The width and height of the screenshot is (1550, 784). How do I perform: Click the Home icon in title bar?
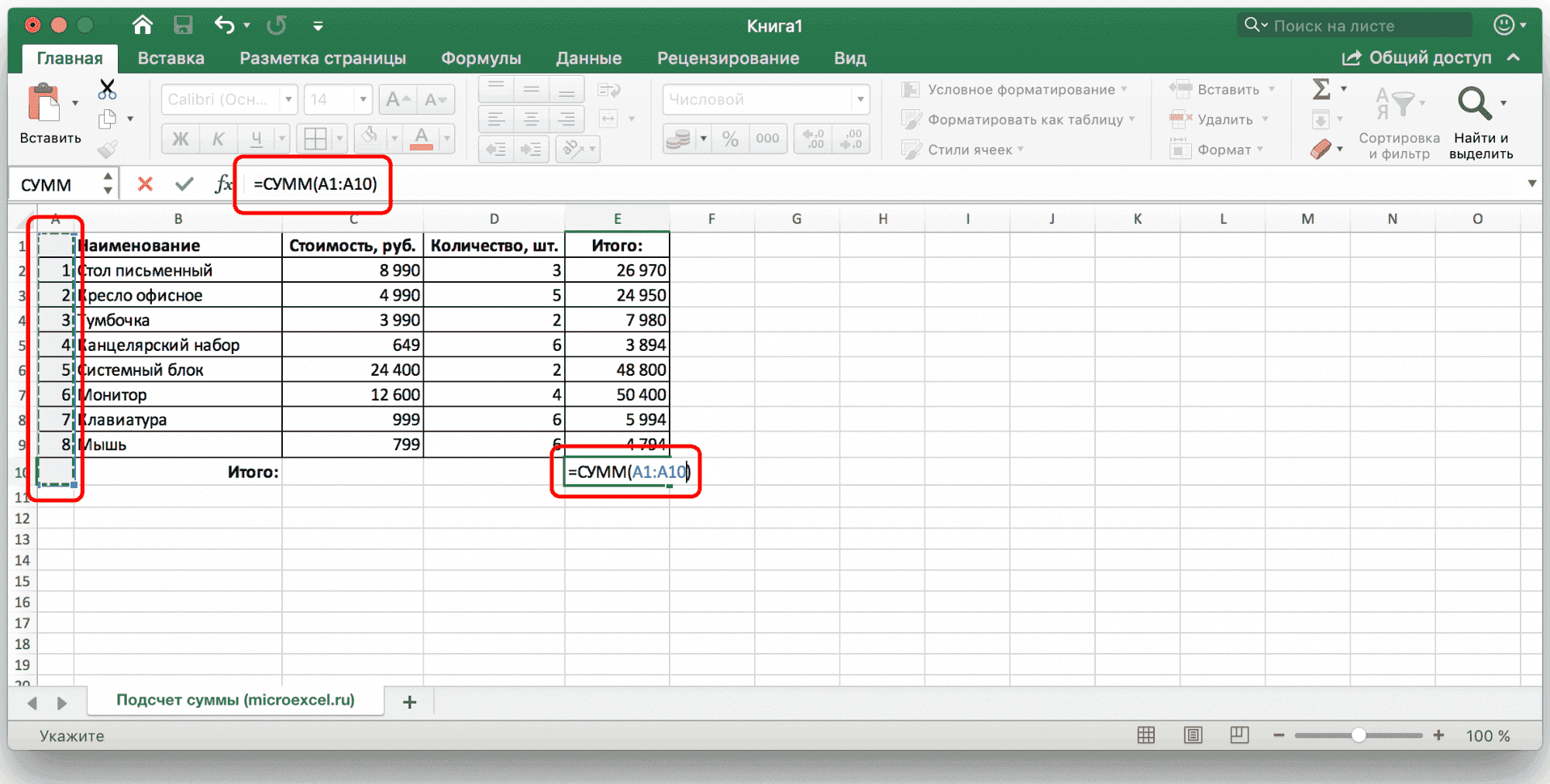click(143, 26)
